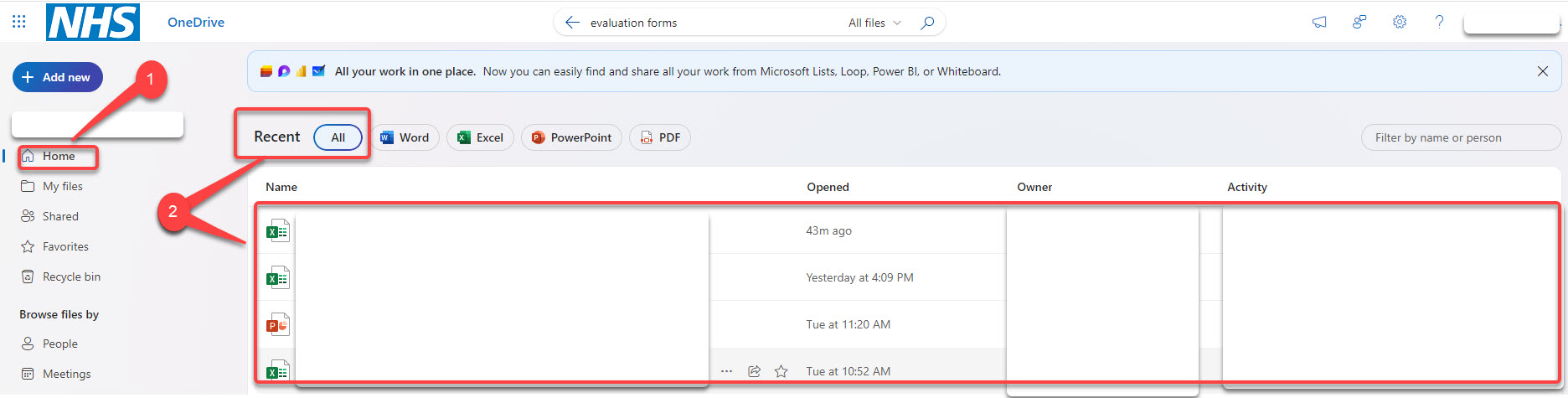Open the settings gear icon
Image resolution: width=1568 pixels, height=398 pixels.
pos(1400,22)
